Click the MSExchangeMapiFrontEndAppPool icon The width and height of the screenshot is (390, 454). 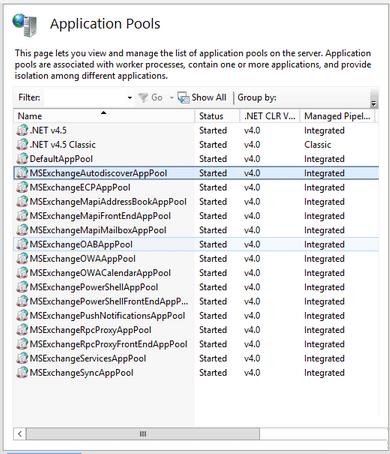(x=22, y=216)
